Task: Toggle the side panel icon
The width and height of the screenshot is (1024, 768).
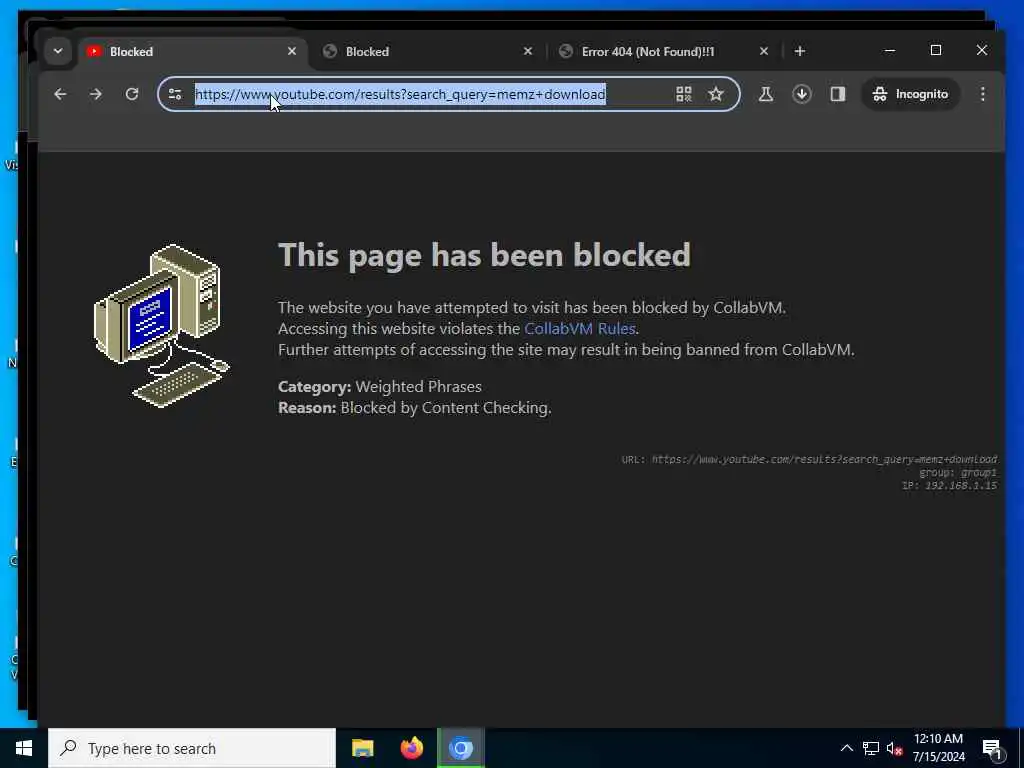Action: [838, 94]
